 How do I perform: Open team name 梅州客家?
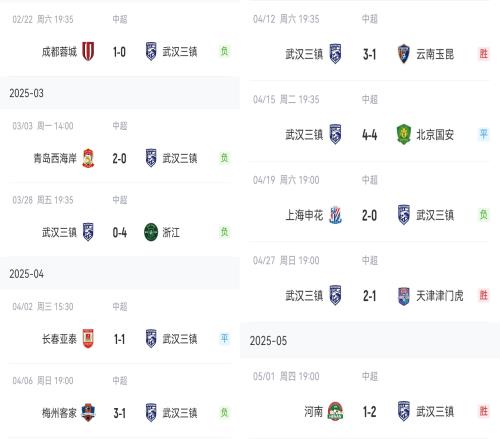[59, 413]
